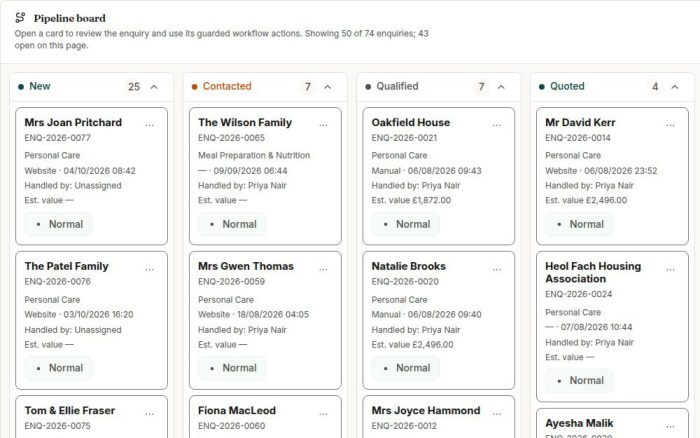Screen dimensions: 700x438
Task: Click the Normal priority badge on Wilson Family card
Action: [232, 224]
